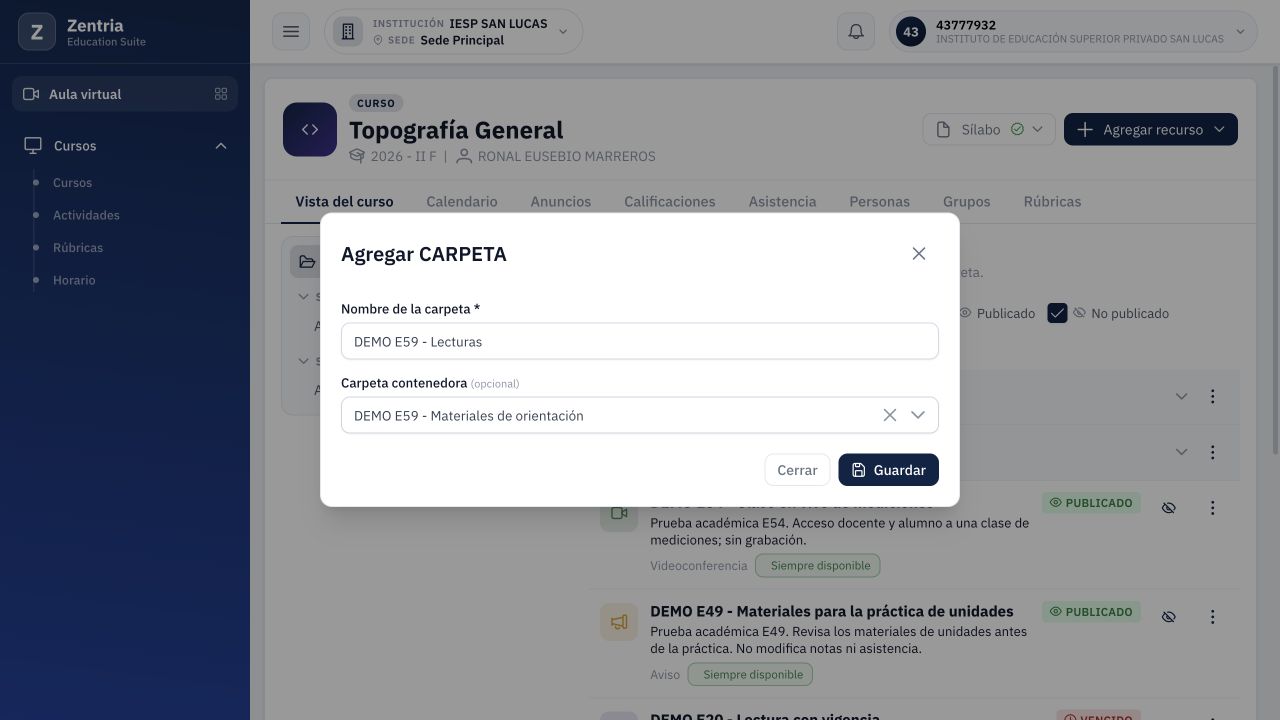
Task: Click the plus icon in Agregar recurso
Action: pos(1085,130)
